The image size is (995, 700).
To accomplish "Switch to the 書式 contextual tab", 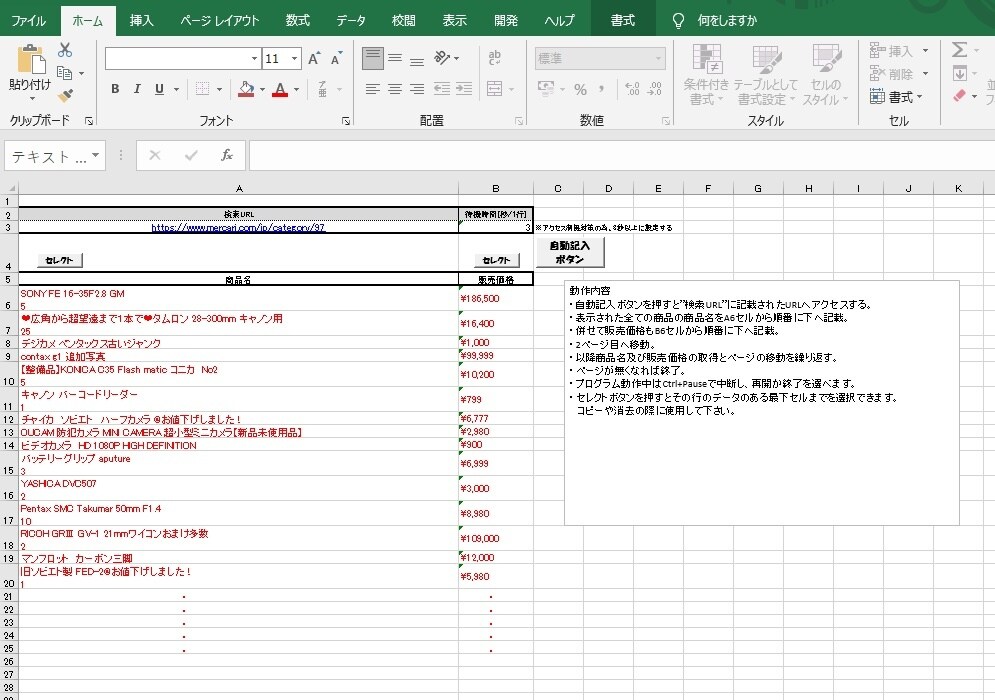I will (623, 20).
